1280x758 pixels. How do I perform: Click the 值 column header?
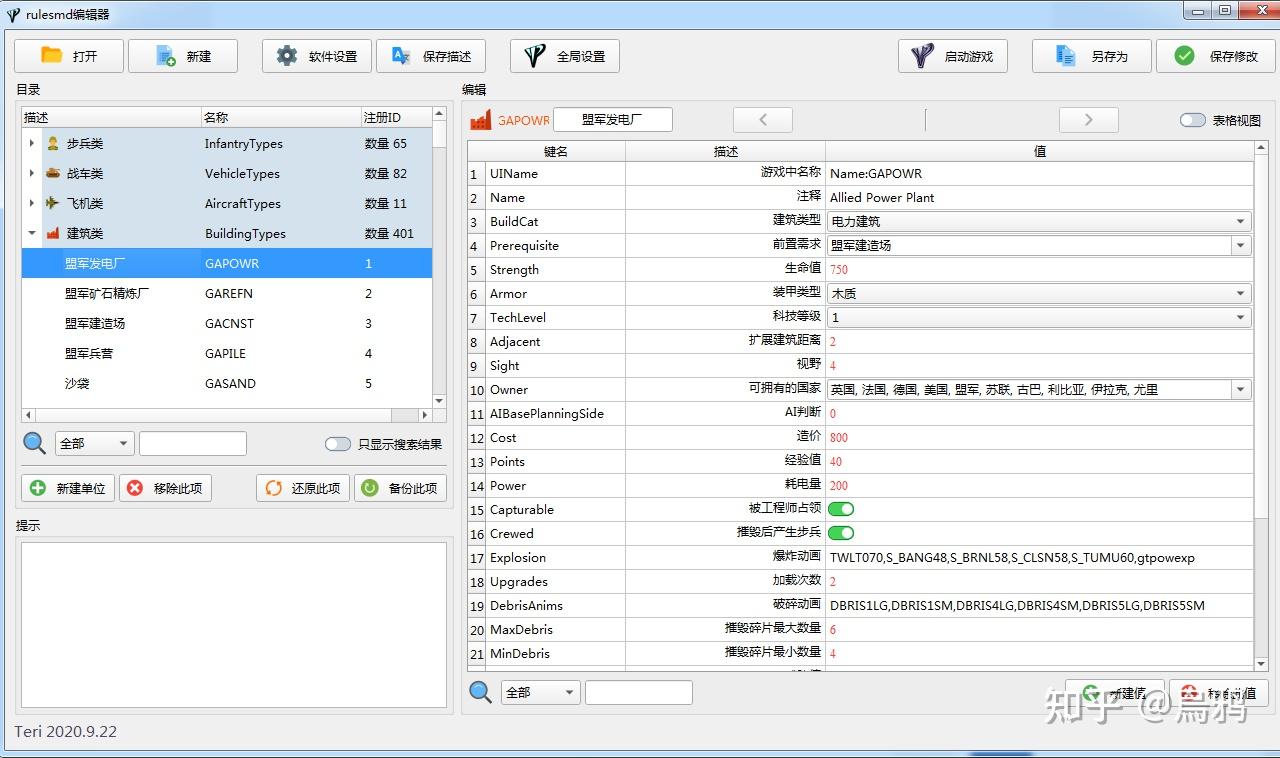coord(1039,151)
